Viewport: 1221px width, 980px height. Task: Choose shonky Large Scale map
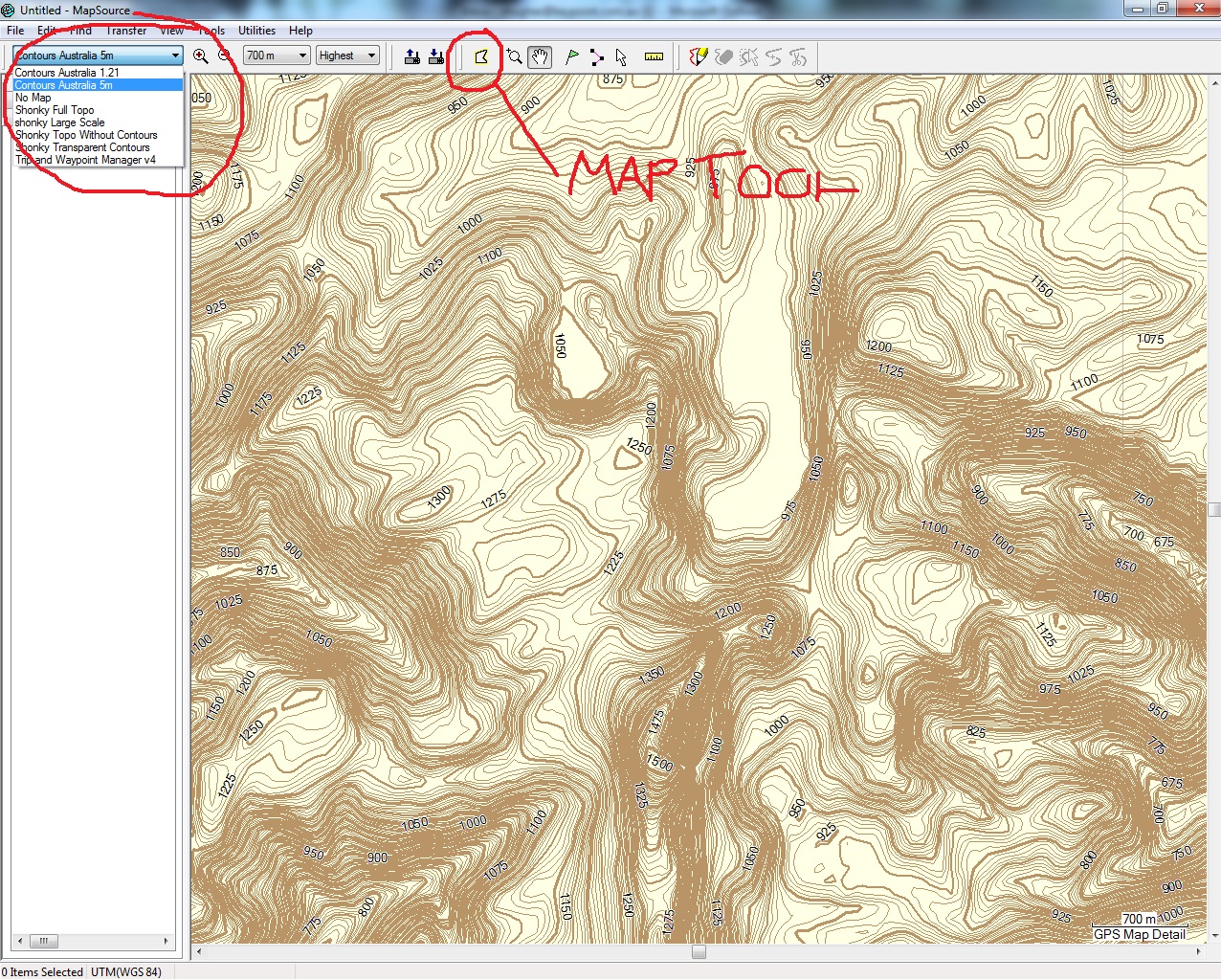click(97, 122)
